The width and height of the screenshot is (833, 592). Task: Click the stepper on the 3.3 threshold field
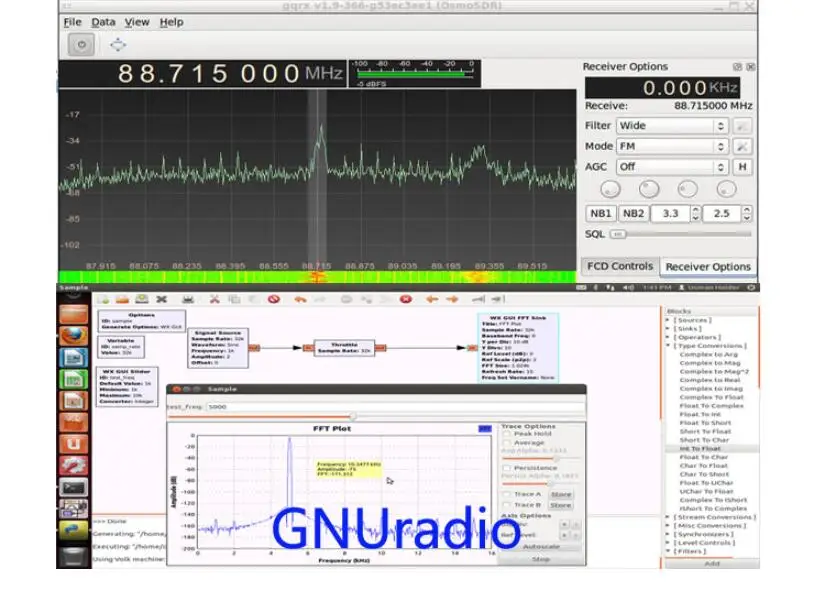click(x=695, y=214)
